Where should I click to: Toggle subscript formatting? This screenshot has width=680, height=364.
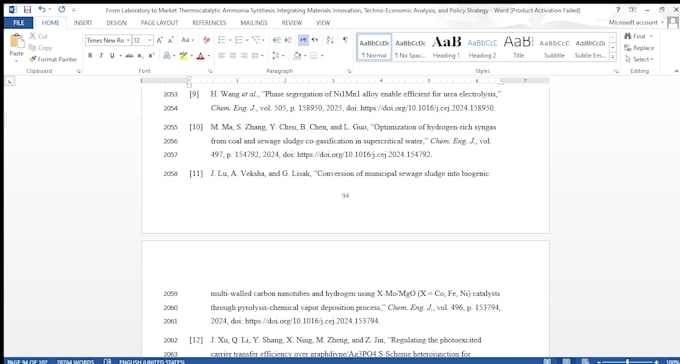[140, 56]
